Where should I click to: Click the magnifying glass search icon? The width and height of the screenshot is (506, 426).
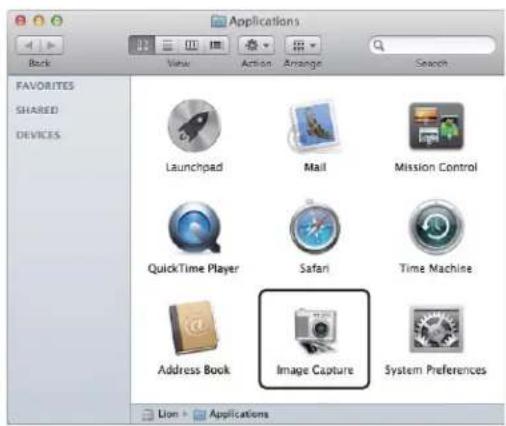[x=379, y=45]
